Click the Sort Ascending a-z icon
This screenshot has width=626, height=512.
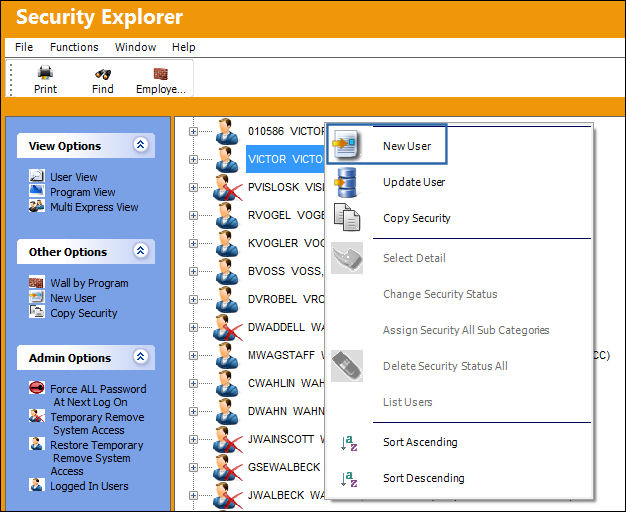tap(349, 443)
